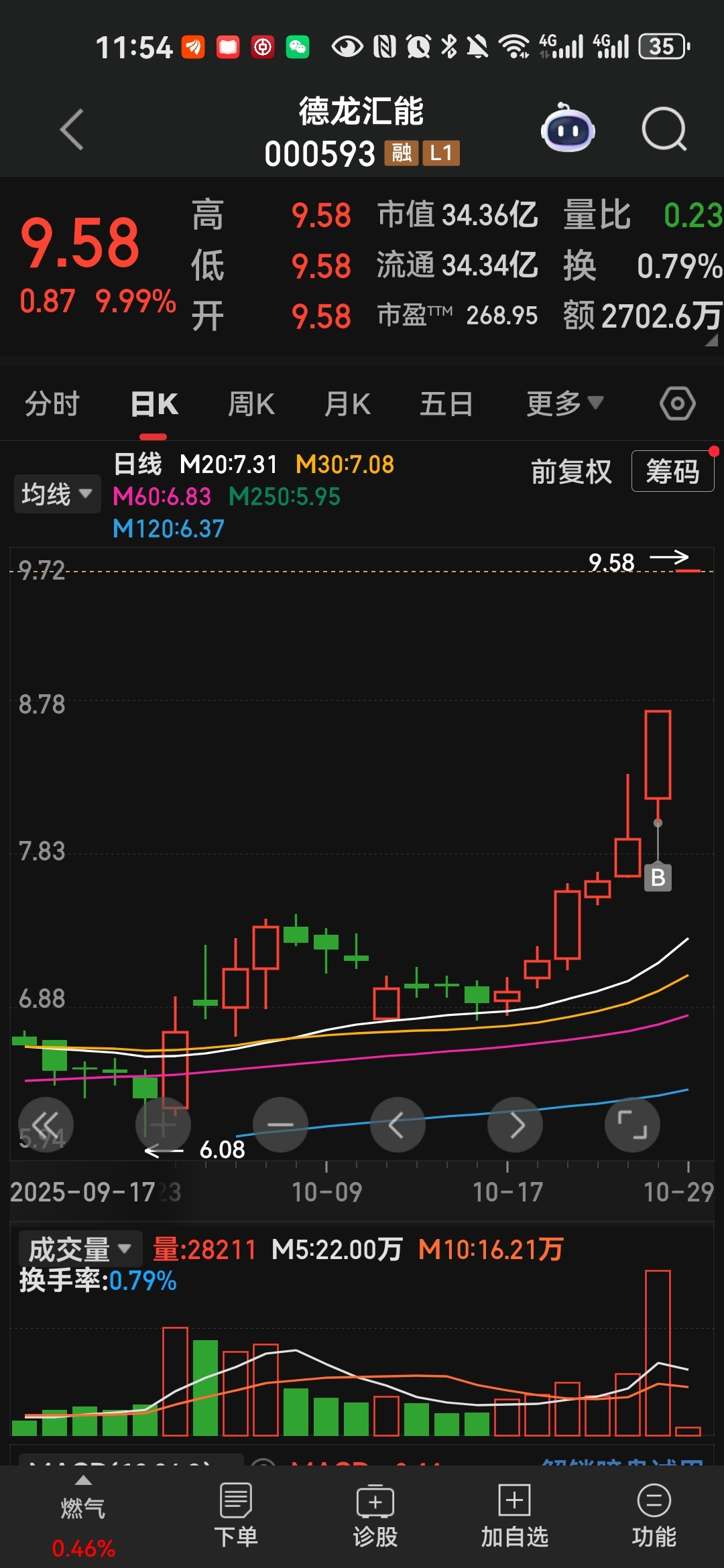This screenshot has height=1568, width=724.
Task: Tap the L1 level badge
Action: pyautogui.click(x=441, y=153)
